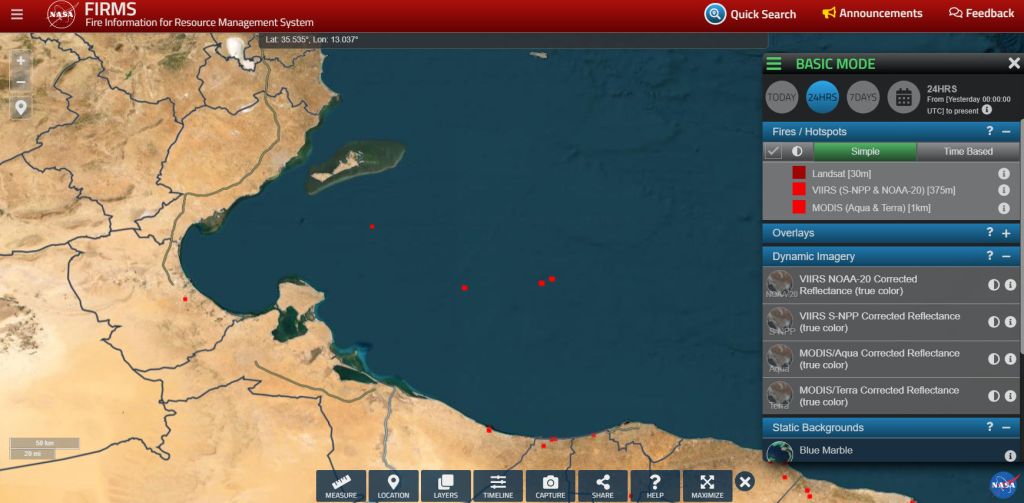Select the 7DAYS time range
The image size is (1024, 503).
click(862, 97)
